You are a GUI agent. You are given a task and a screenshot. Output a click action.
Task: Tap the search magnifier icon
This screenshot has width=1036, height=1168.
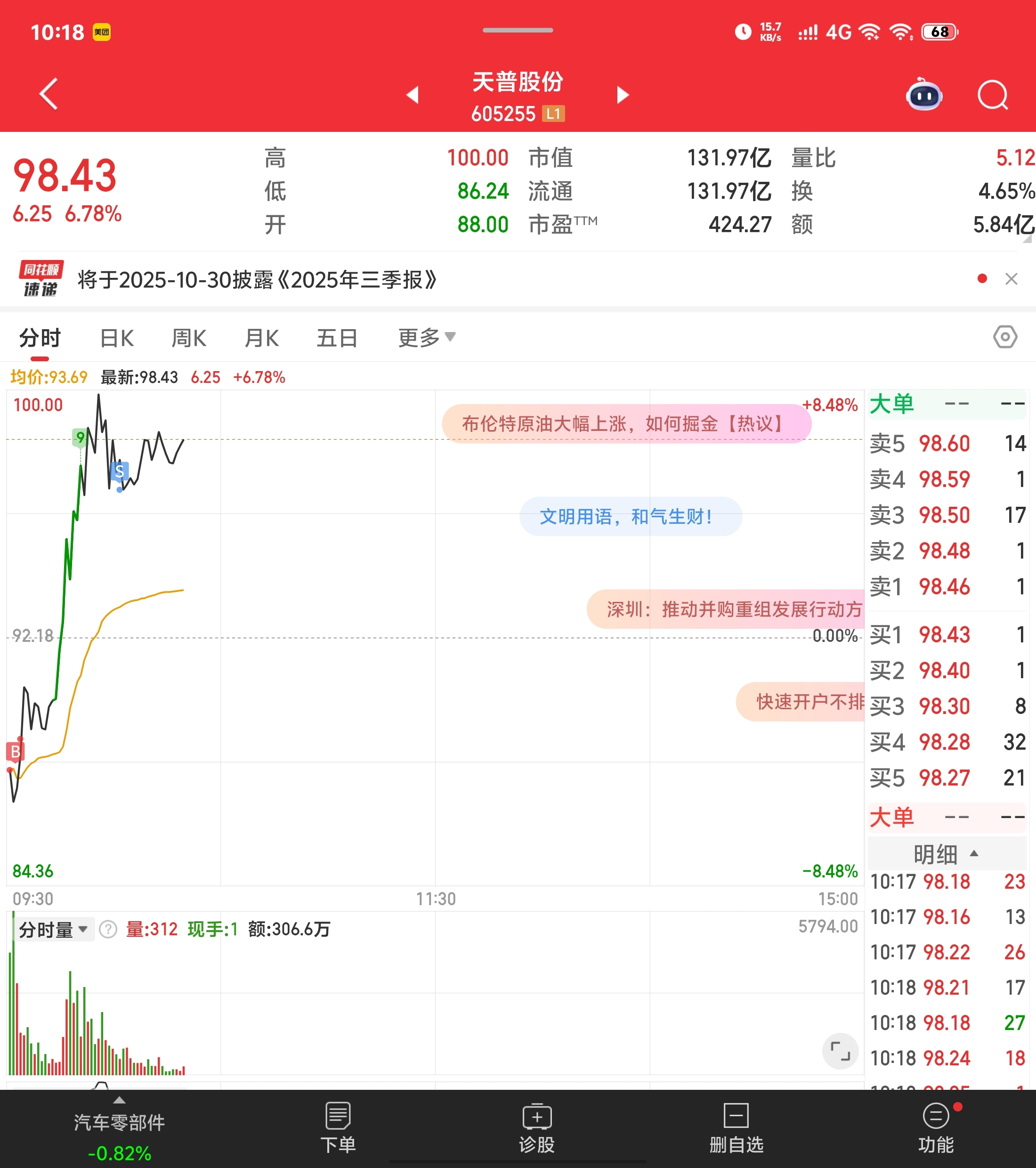tap(993, 95)
